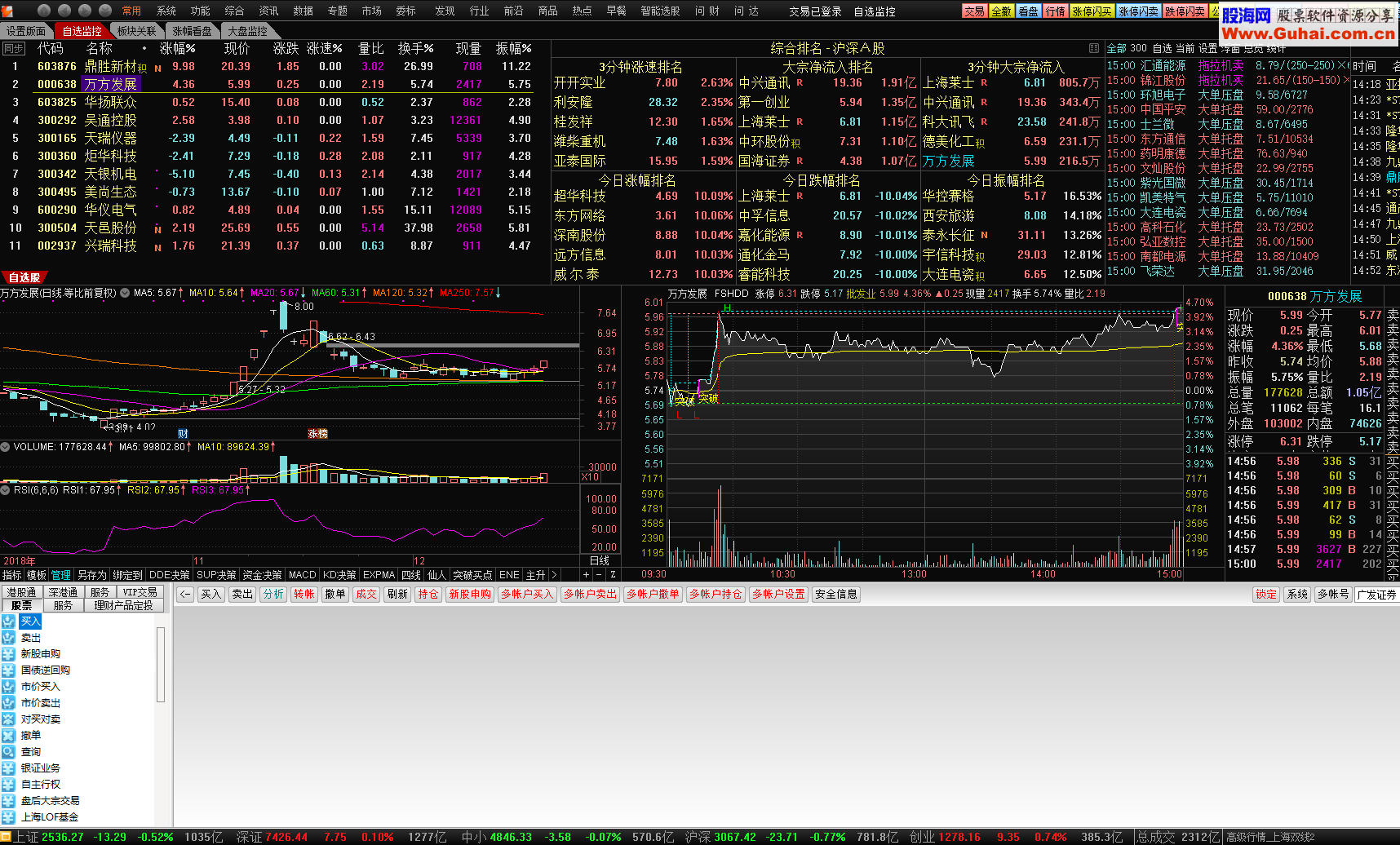Sort watchlist by 换手% column header
The height and width of the screenshot is (845, 1400).
click(415, 49)
